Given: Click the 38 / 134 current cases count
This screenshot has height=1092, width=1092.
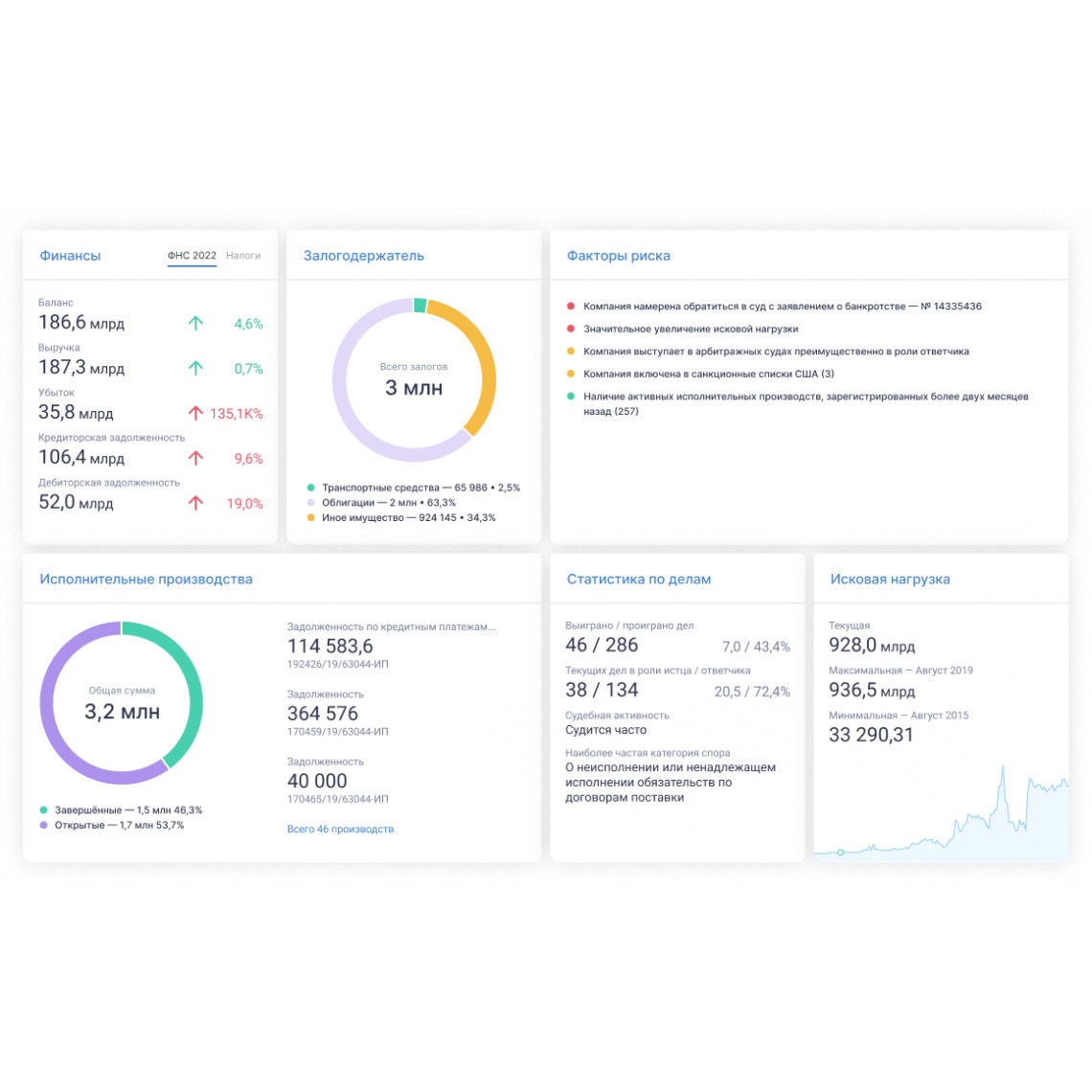Looking at the screenshot, I should 602,690.
